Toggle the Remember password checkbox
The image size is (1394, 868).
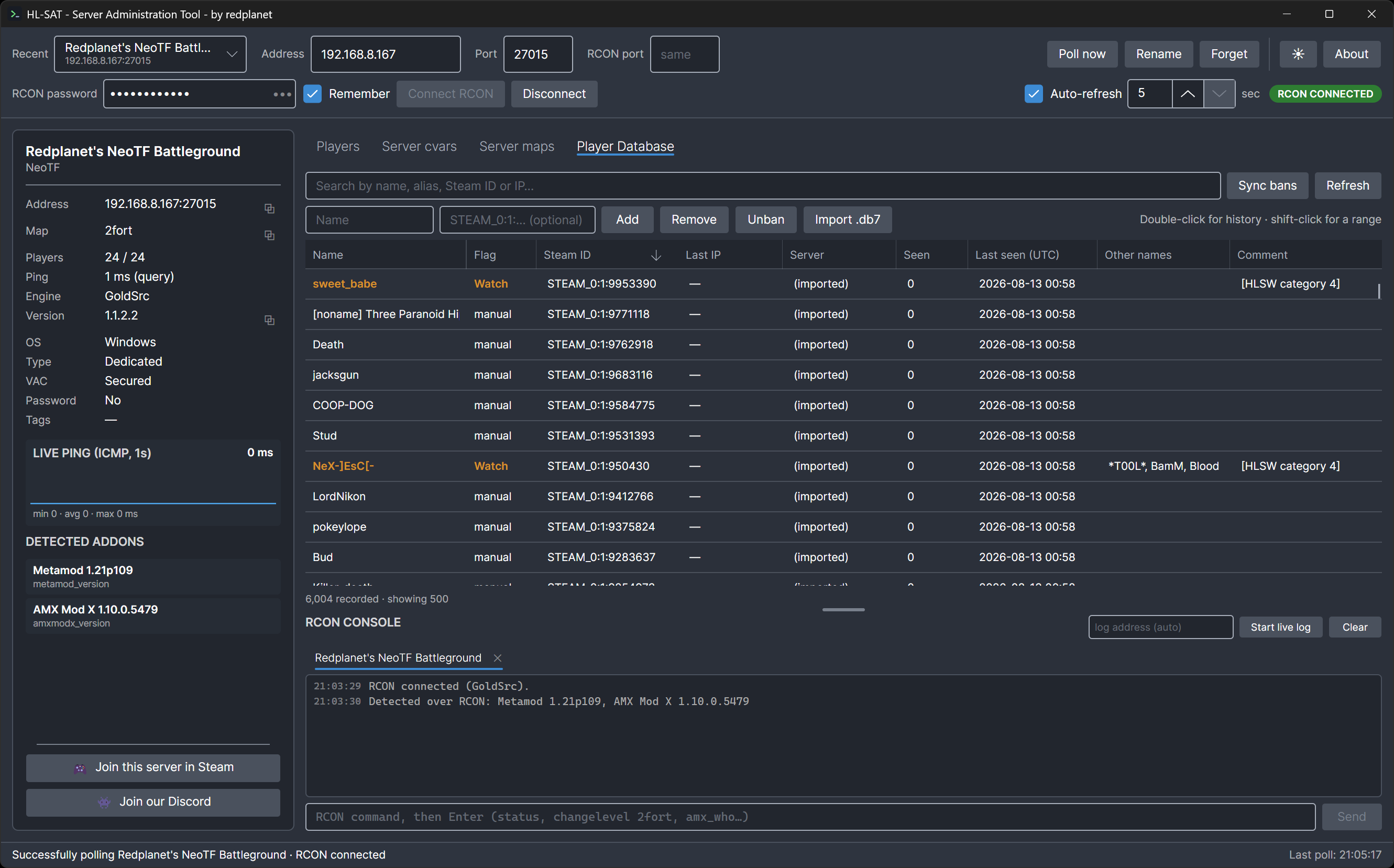312,94
